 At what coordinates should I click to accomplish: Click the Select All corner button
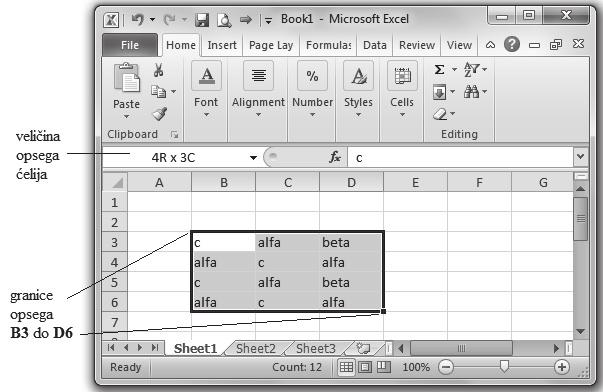[115, 182]
